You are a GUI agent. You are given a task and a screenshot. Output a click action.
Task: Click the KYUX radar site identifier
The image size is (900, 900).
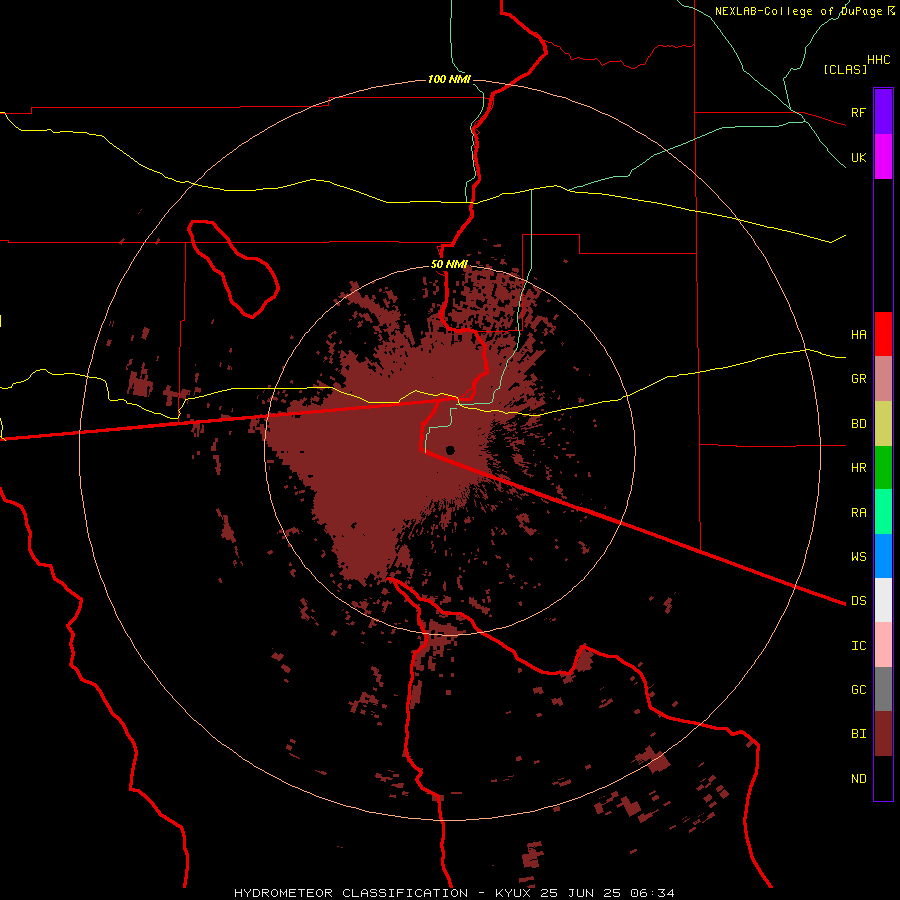[513, 893]
